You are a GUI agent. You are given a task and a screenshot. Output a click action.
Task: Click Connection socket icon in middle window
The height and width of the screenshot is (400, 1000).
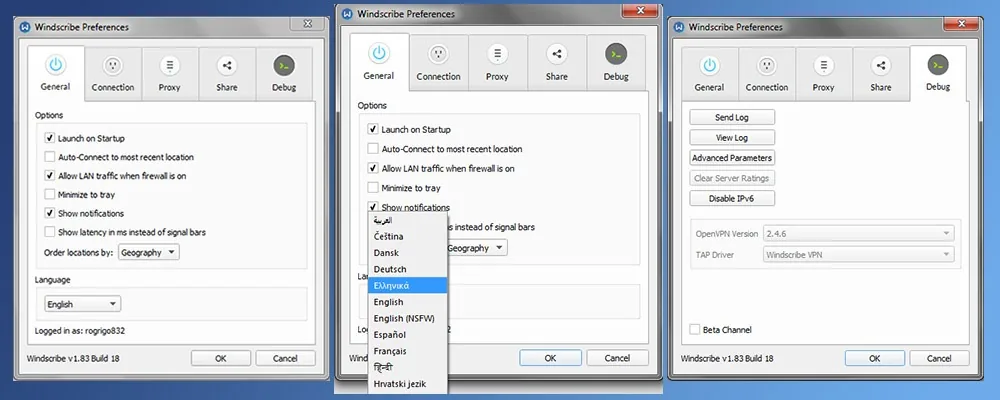(438, 54)
